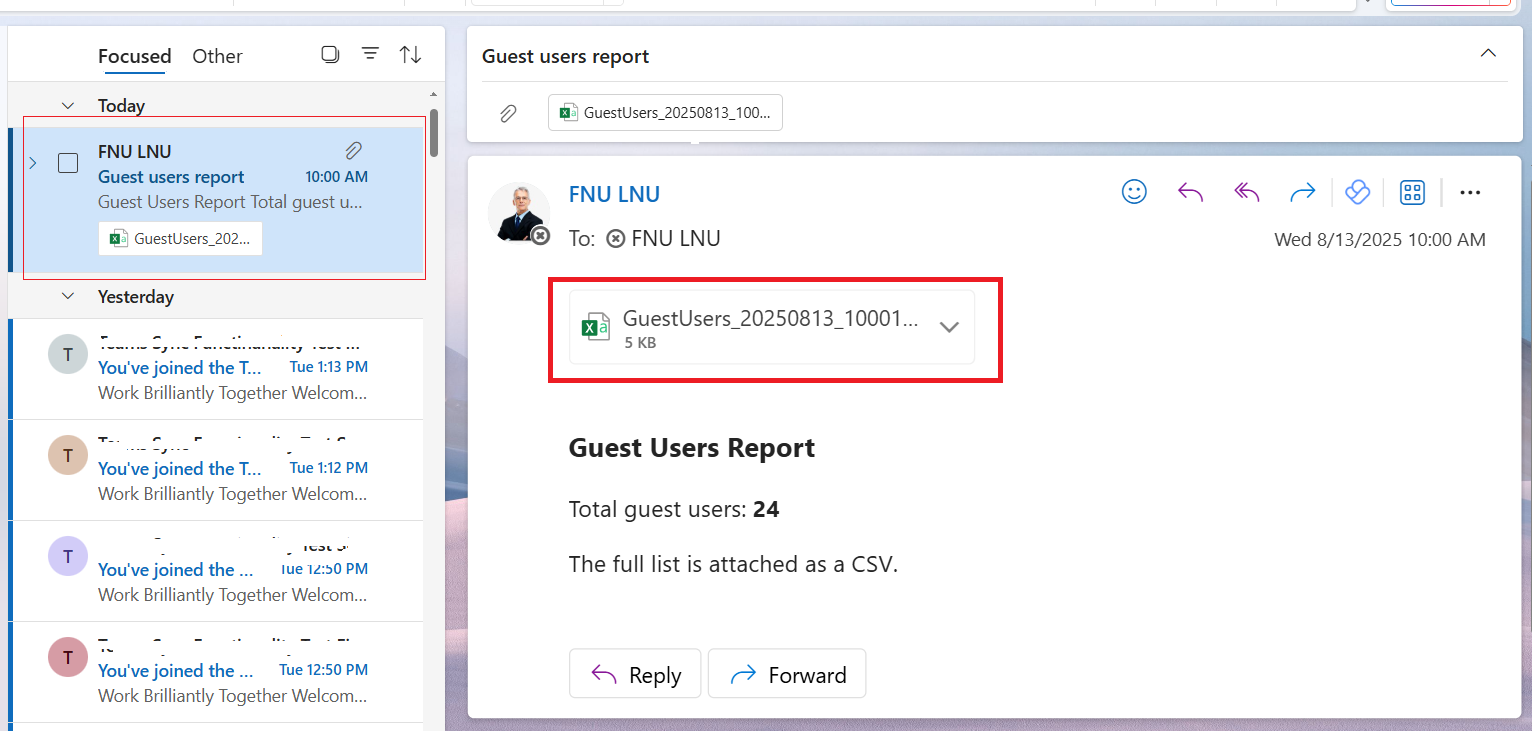Open More actions three-dot menu
The height and width of the screenshot is (731, 1532).
(1469, 192)
